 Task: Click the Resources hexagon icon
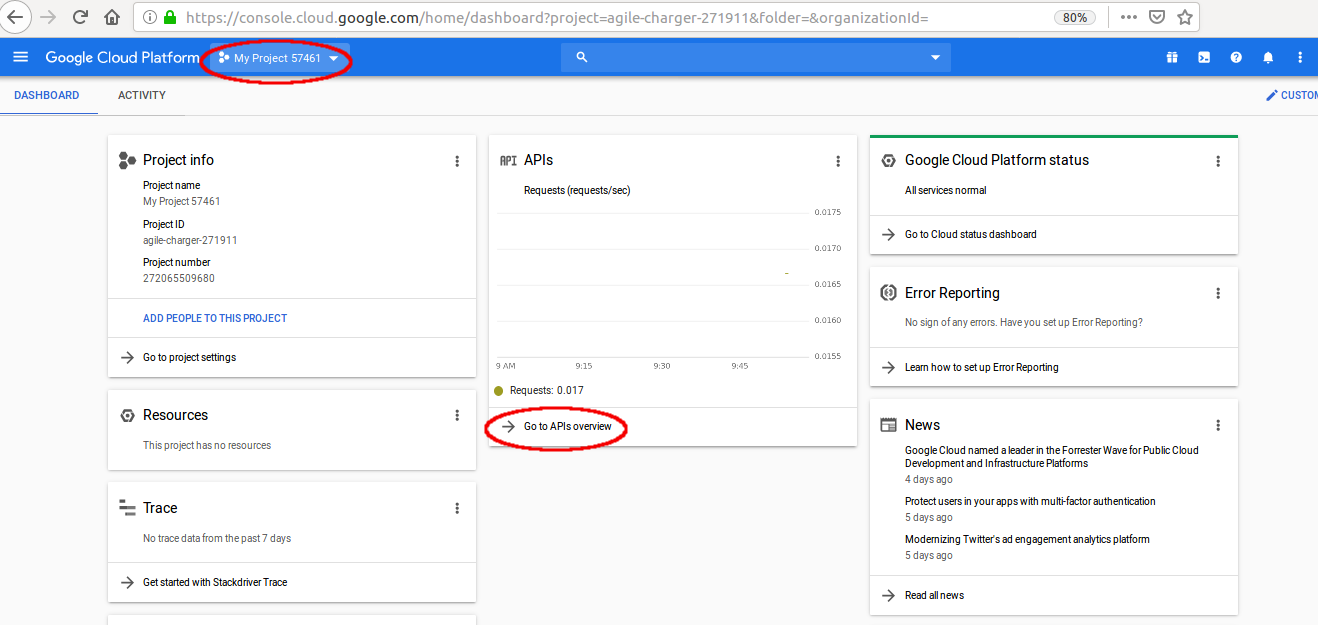tap(127, 415)
